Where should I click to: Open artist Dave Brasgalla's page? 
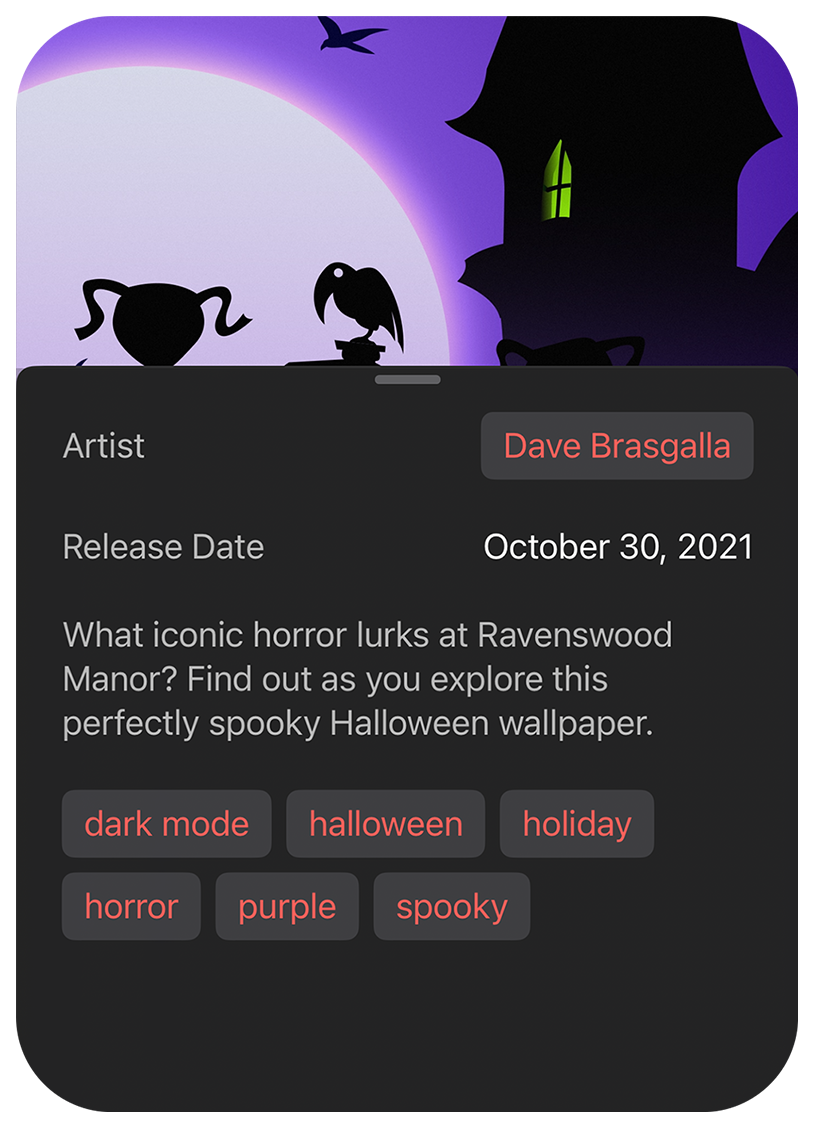[616, 446]
